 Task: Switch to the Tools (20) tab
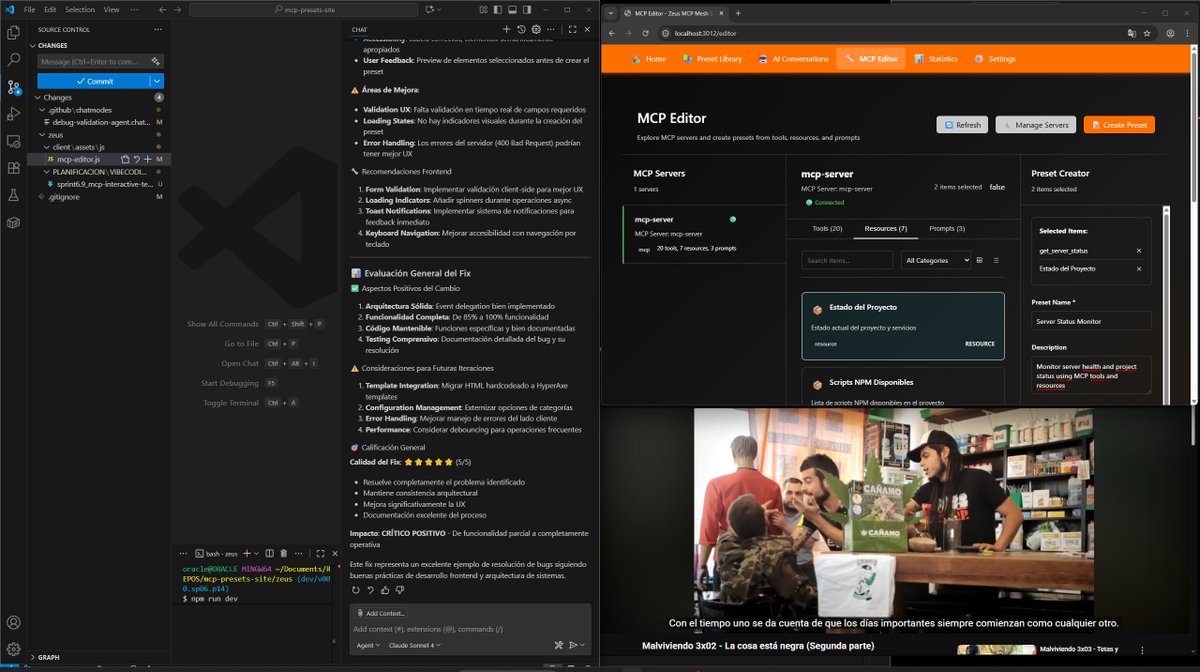[x=827, y=229]
